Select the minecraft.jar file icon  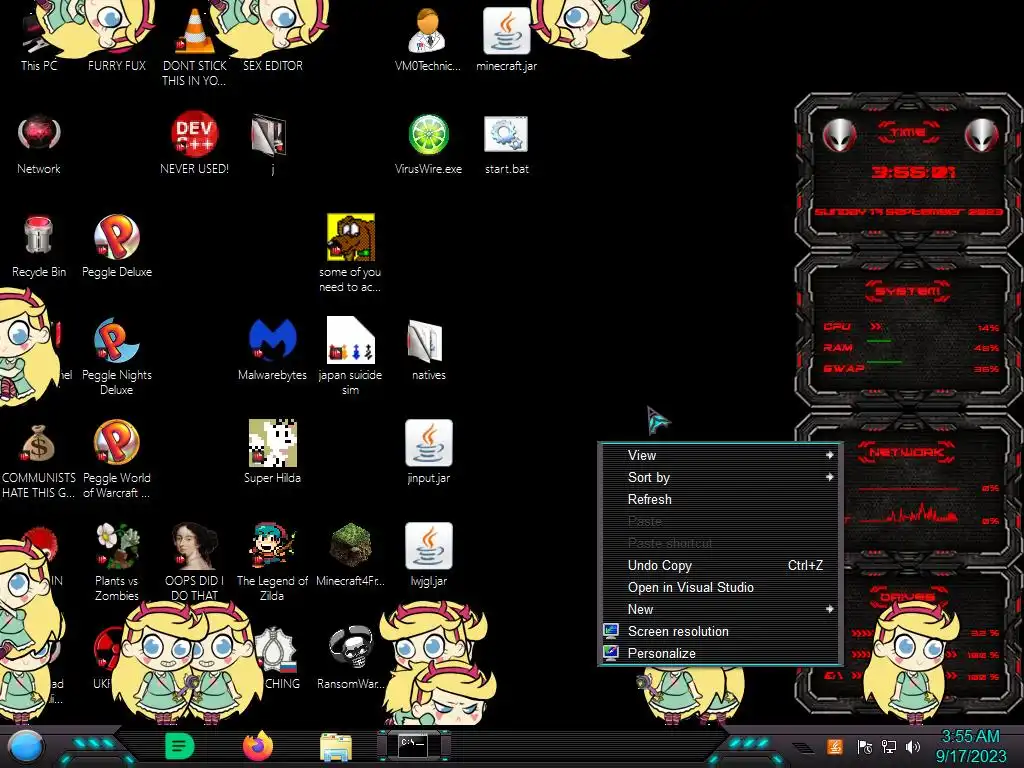[x=506, y=39]
